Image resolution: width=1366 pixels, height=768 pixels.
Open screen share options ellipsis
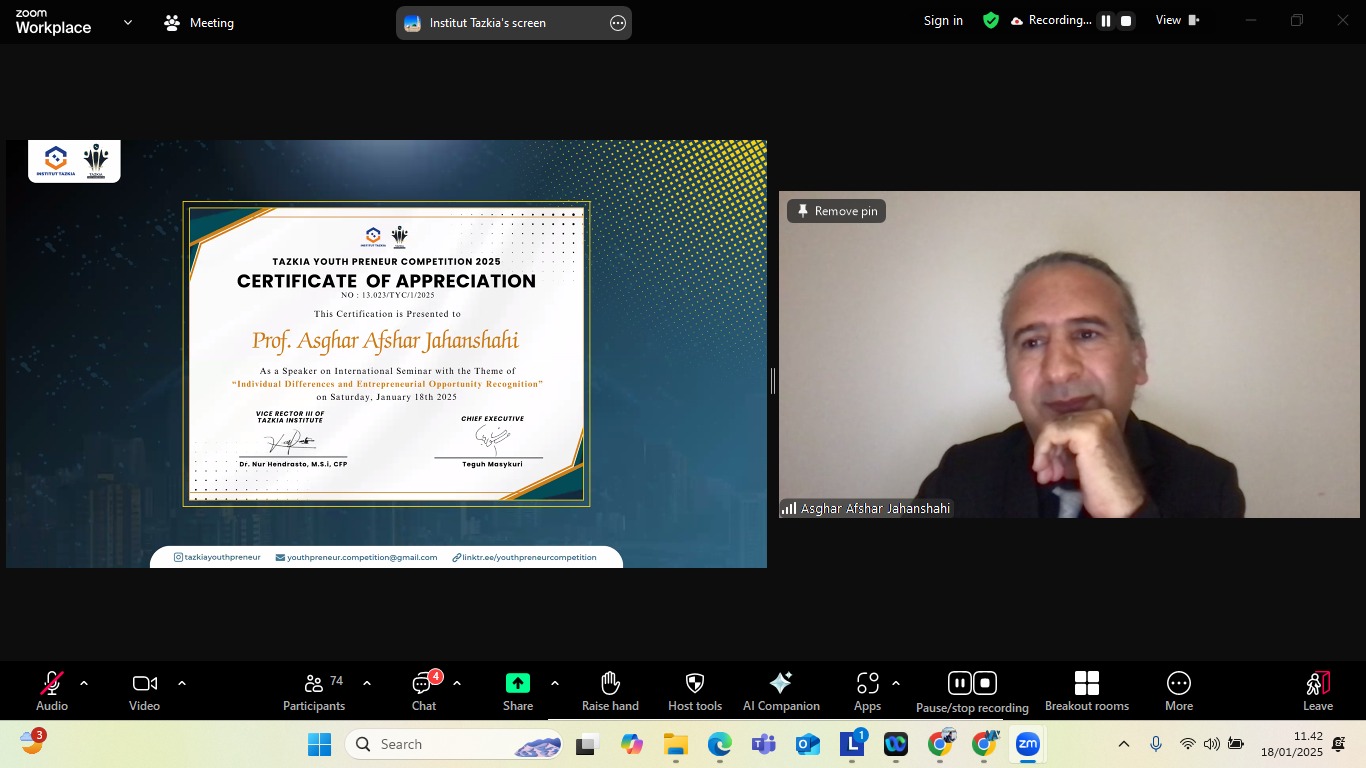tap(618, 23)
